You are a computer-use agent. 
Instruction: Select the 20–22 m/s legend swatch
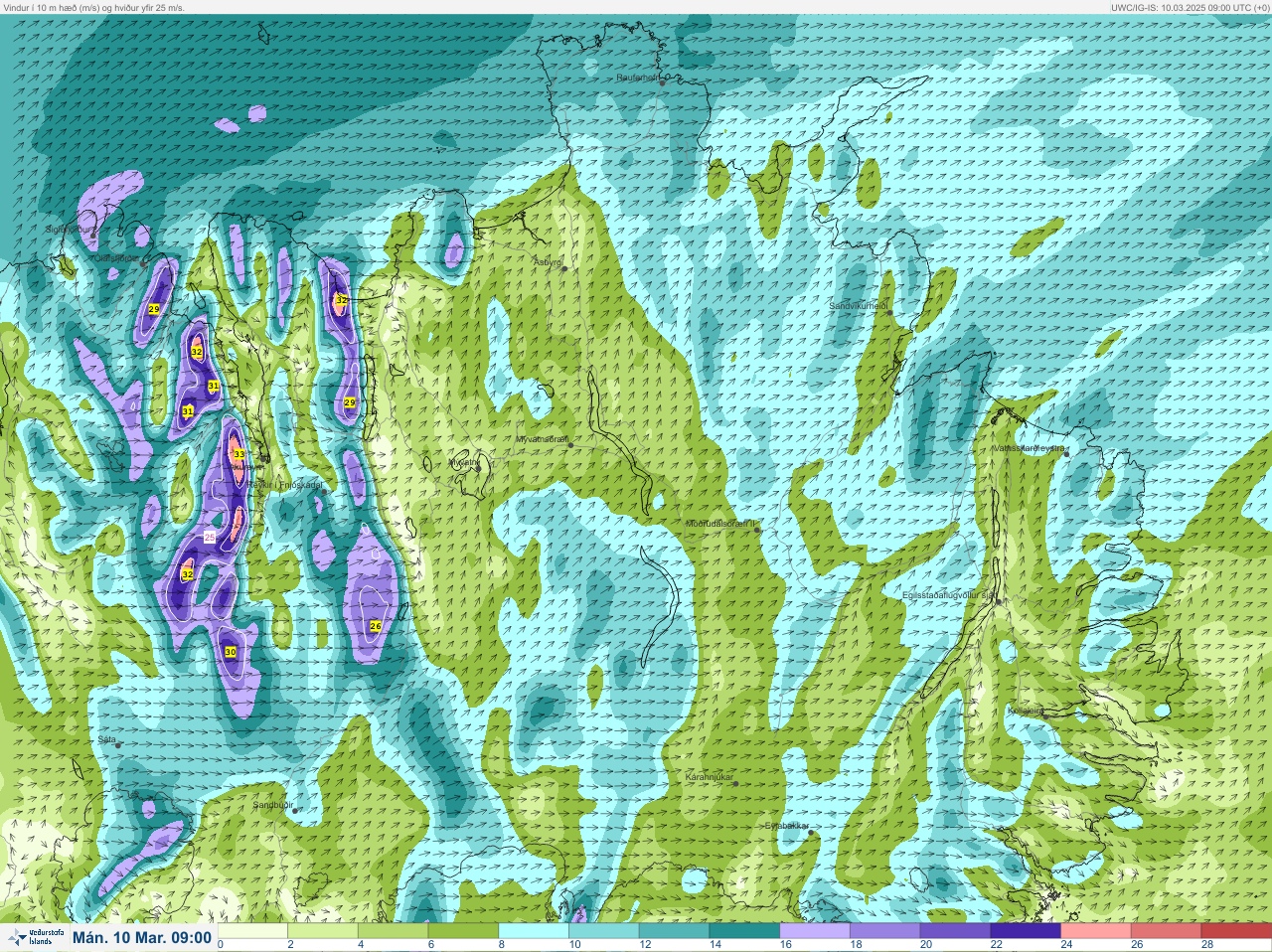pos(956,931)
